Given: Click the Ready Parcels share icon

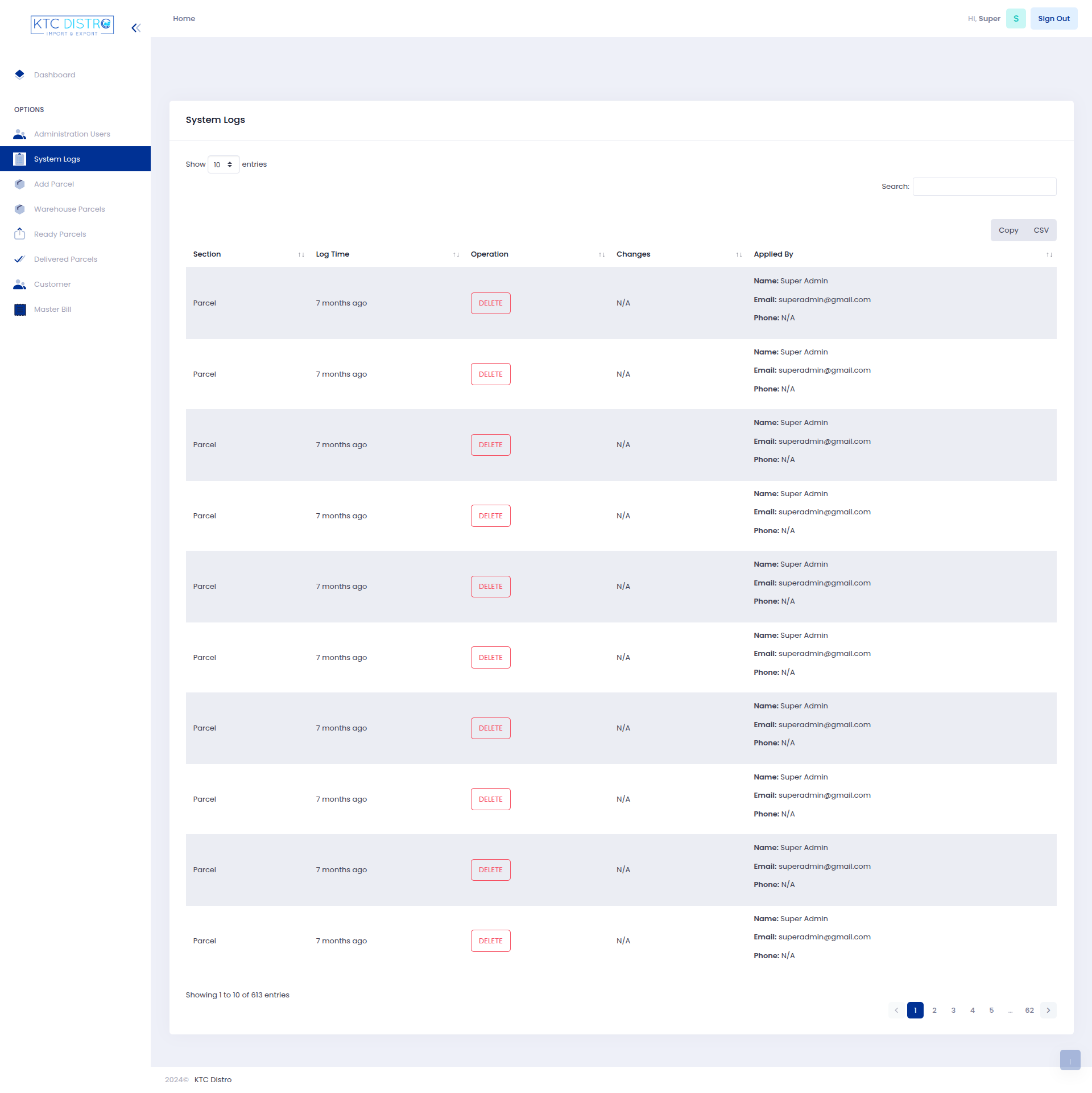Looking at the screenshot, I should [20, 234].
